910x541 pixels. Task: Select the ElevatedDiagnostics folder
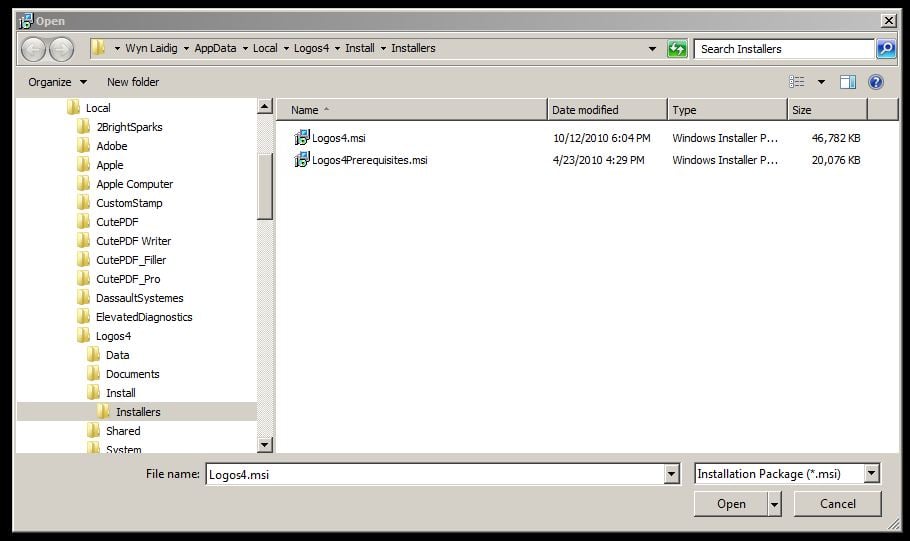pos(144,317)
